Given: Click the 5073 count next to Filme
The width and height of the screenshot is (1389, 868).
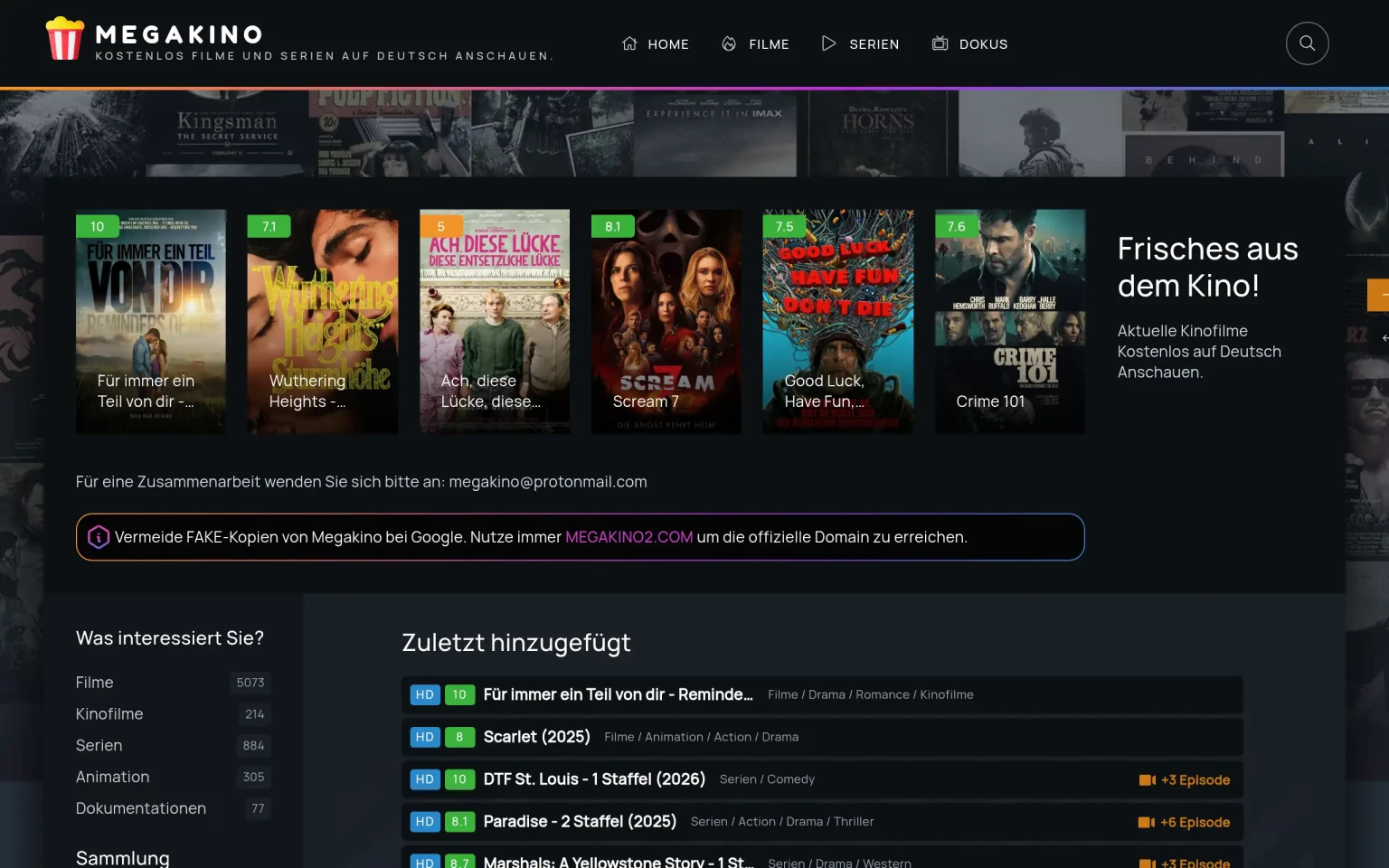Looking at the screenshot, I should [x=250, y=683].
